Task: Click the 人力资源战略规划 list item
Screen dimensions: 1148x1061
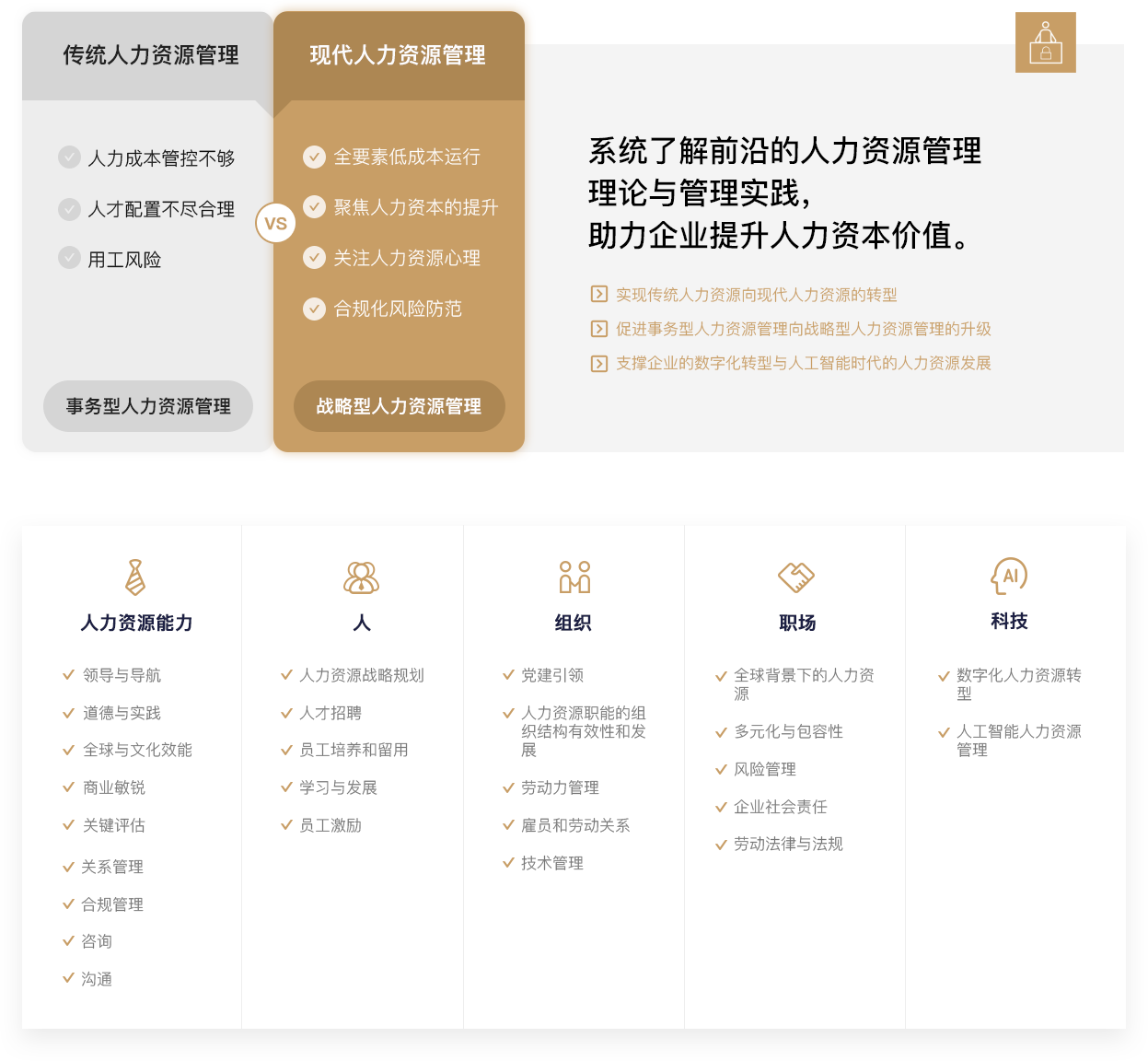Action: tap(361, 675)
